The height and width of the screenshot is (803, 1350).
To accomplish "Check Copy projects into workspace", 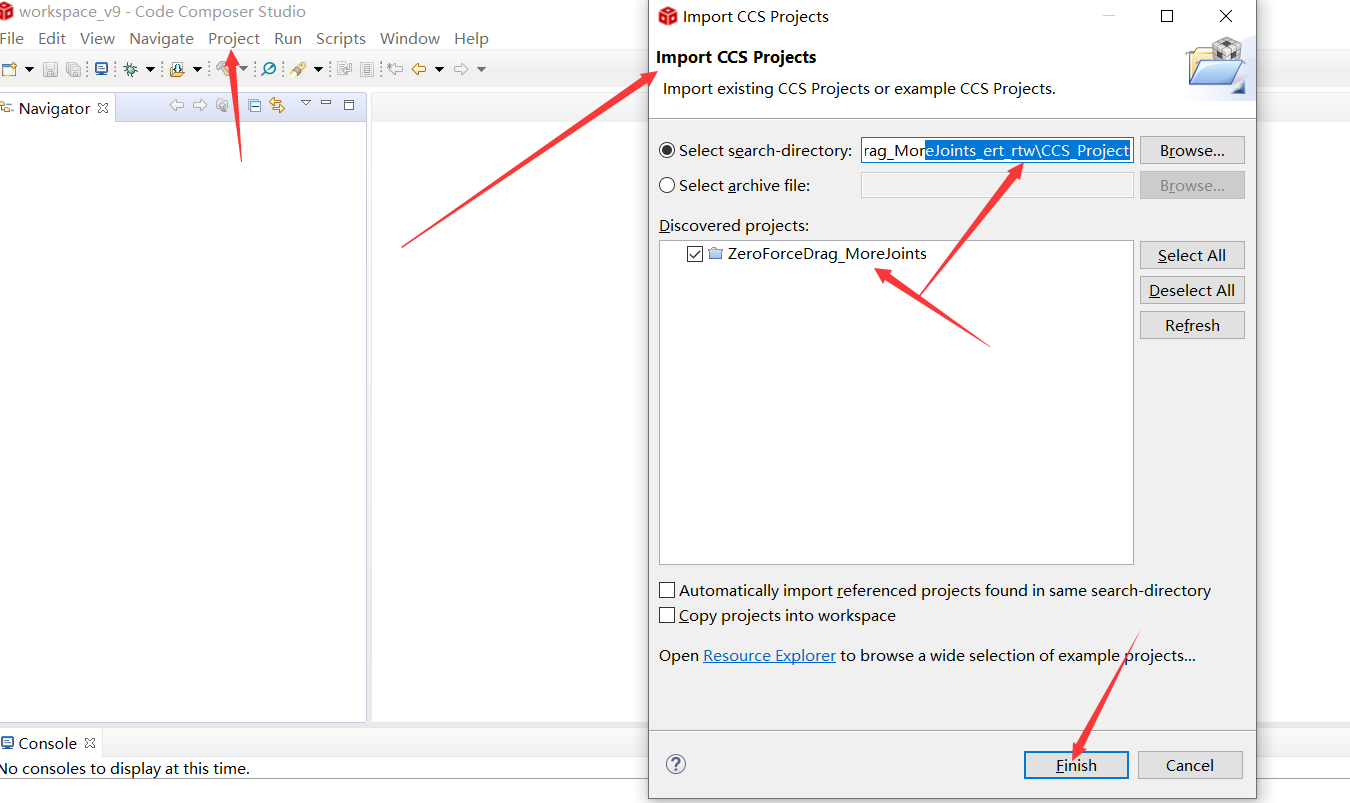I will [x=667, y=615].
